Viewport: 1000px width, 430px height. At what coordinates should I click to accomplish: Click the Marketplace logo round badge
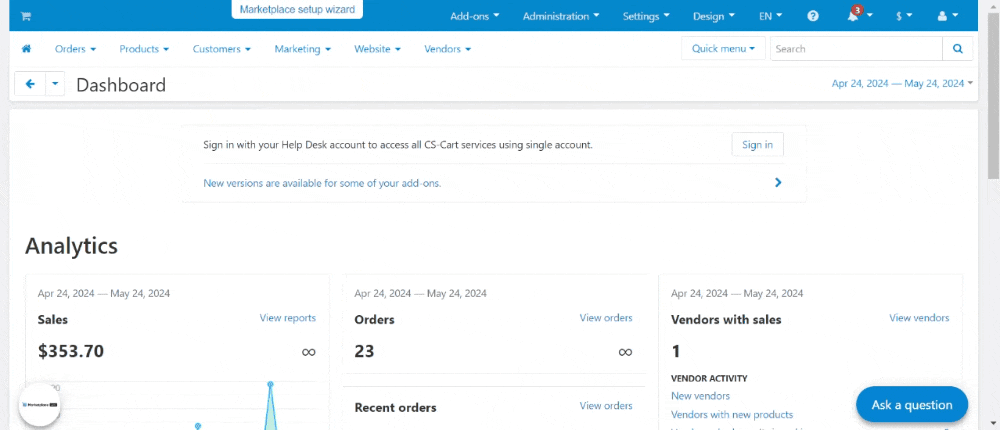pos(40,405)
